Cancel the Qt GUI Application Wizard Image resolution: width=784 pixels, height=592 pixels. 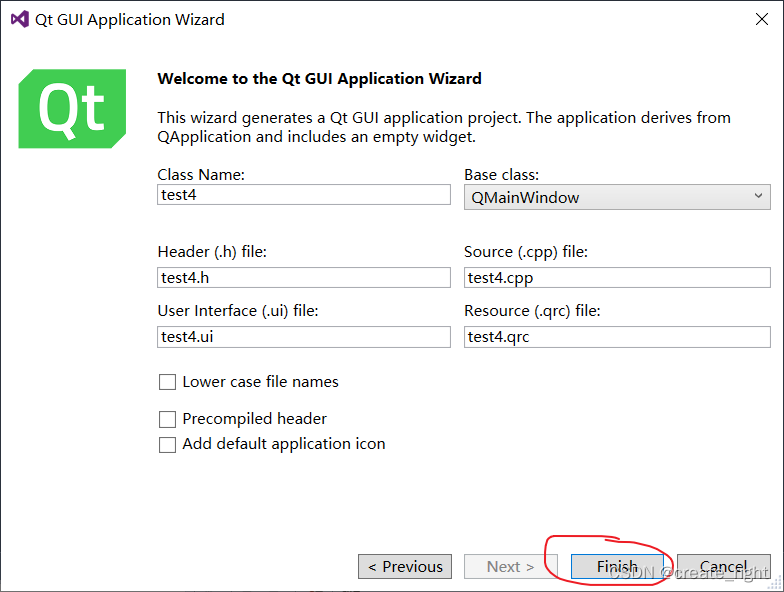(724, 566)
